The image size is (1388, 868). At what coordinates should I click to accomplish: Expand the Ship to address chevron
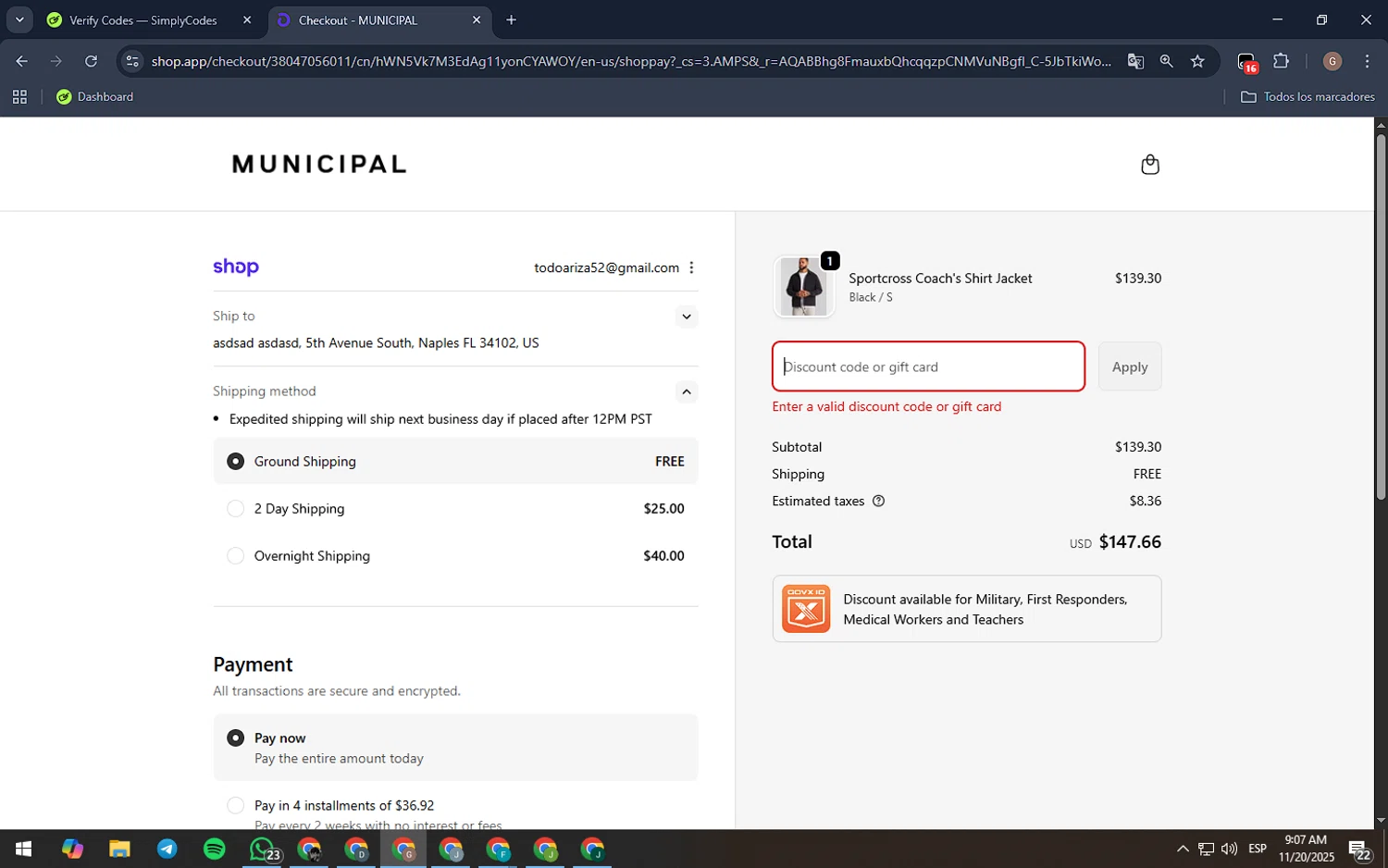[686, 316]
